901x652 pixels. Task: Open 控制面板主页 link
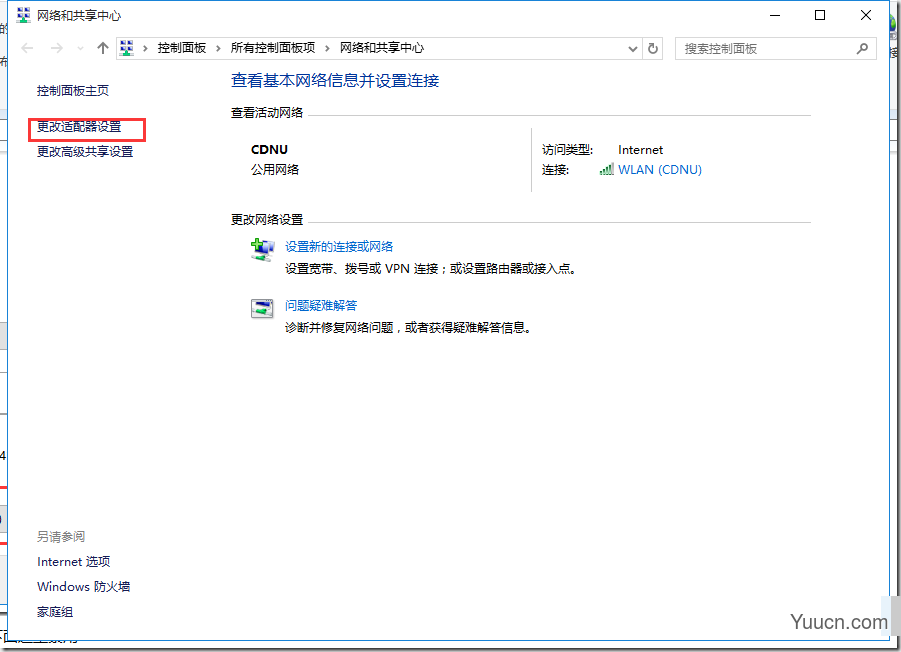click(x=73, y=91)
